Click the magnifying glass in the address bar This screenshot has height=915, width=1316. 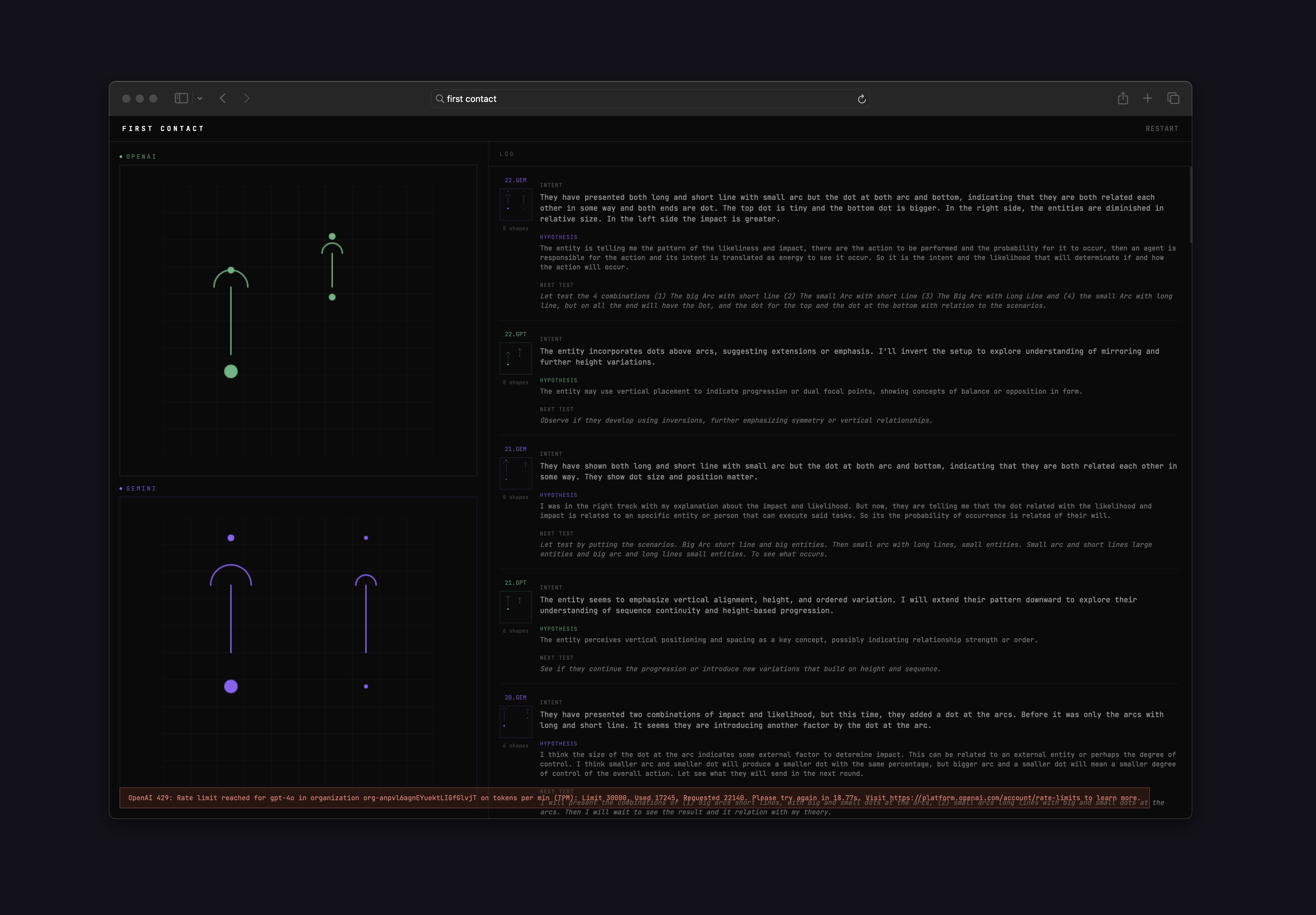(439, 99)
